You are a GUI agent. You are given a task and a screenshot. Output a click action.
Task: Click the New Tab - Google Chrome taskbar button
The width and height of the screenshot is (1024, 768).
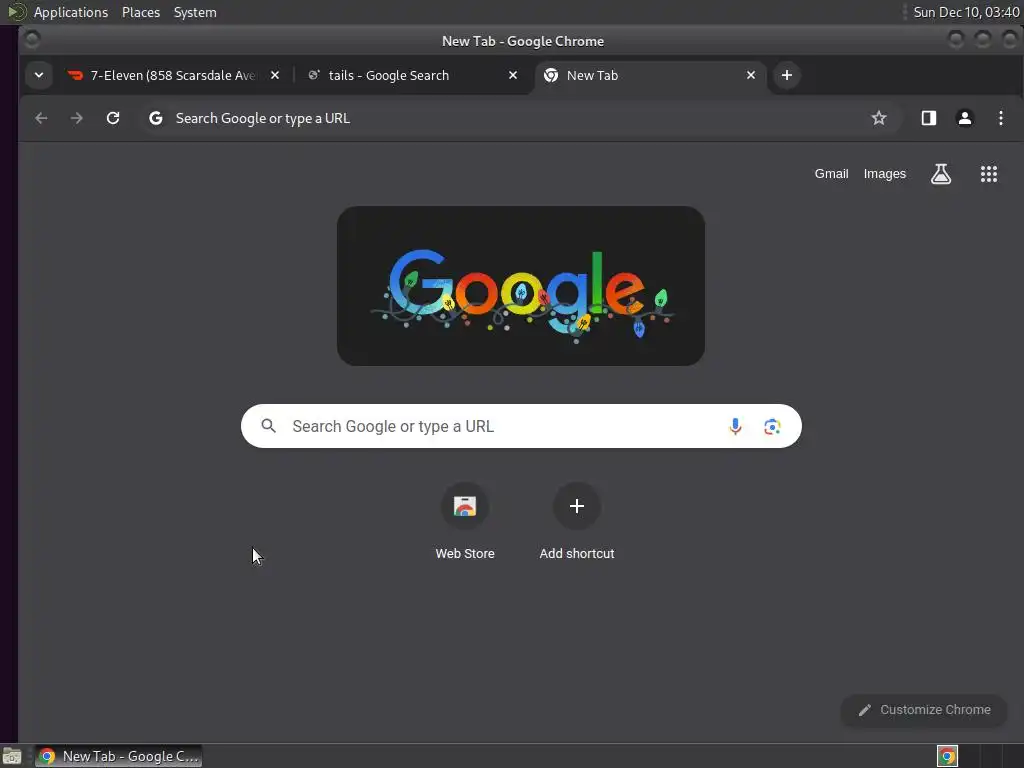click(118, 756)
